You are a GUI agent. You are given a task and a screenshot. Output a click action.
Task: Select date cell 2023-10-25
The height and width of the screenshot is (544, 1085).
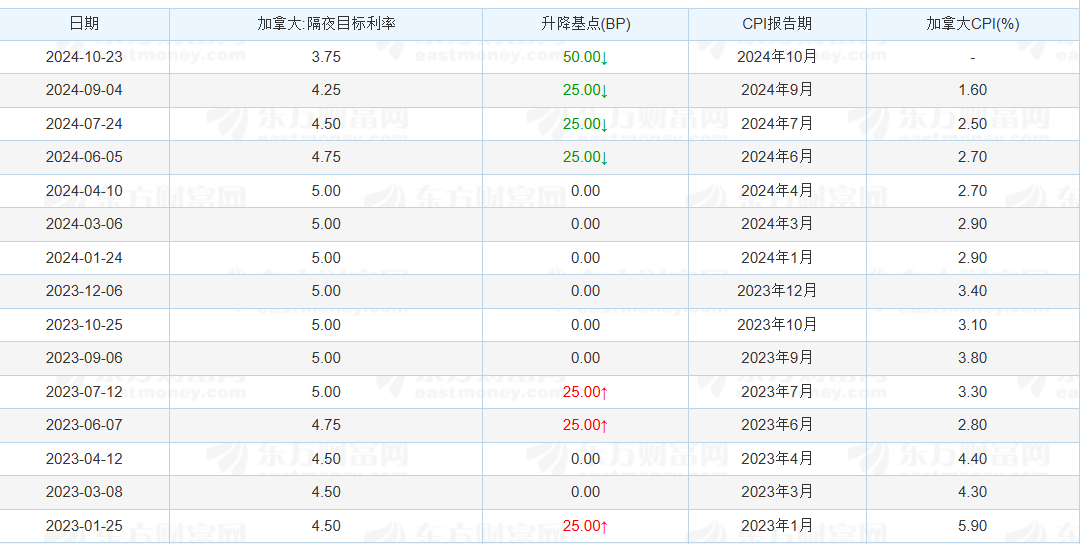coord(84,325)
